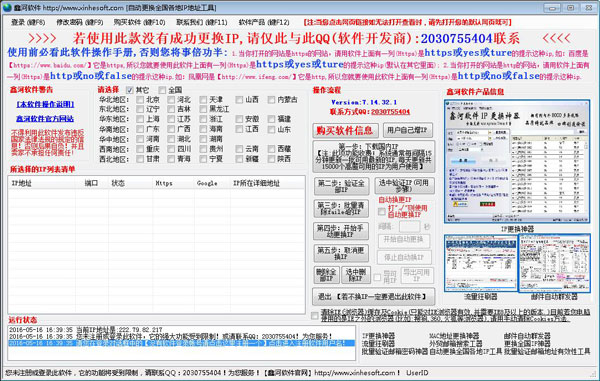600x381 pixels.
Task: Open the 邮件自动群发器 product thumbnail
Action: [554, 263]
